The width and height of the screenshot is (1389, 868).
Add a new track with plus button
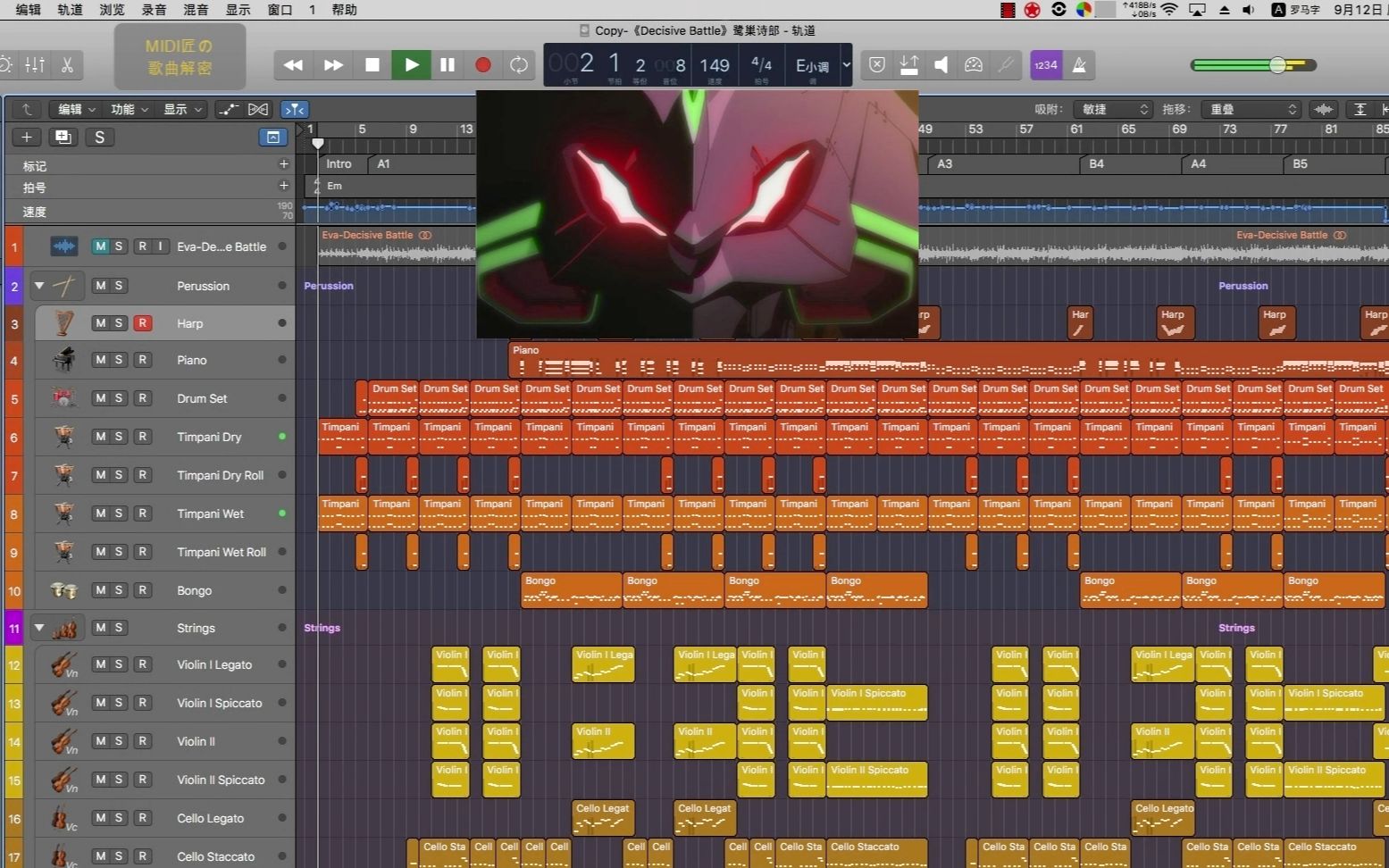tap(27, 137)
